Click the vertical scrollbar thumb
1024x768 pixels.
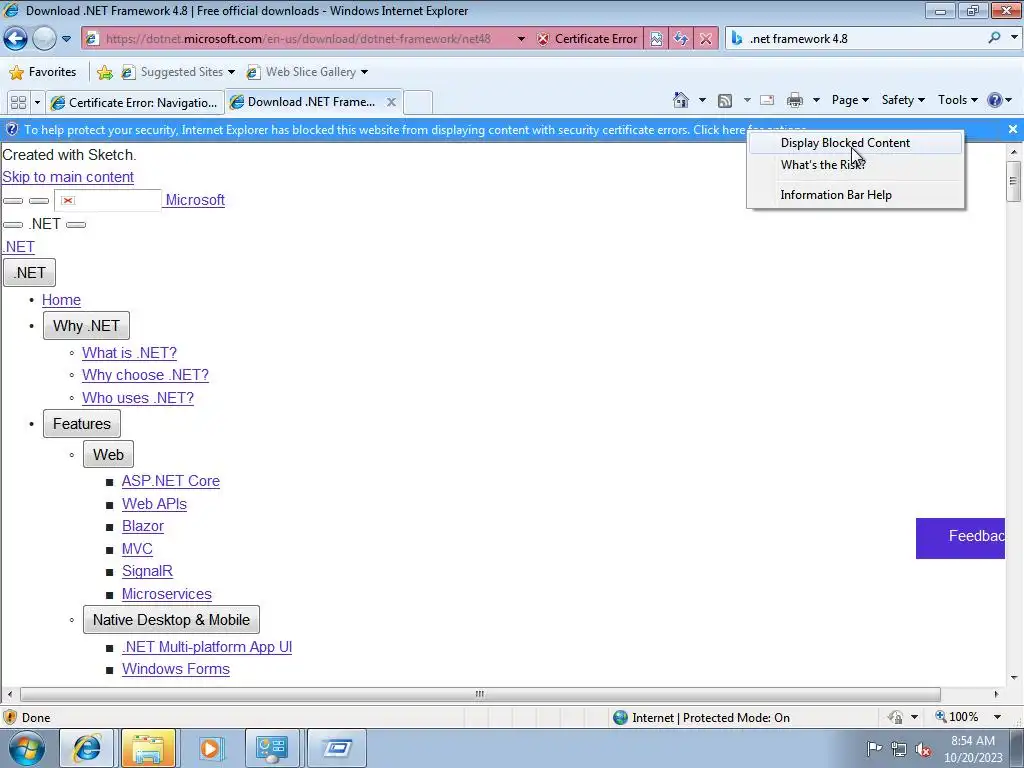point(1013,181)
